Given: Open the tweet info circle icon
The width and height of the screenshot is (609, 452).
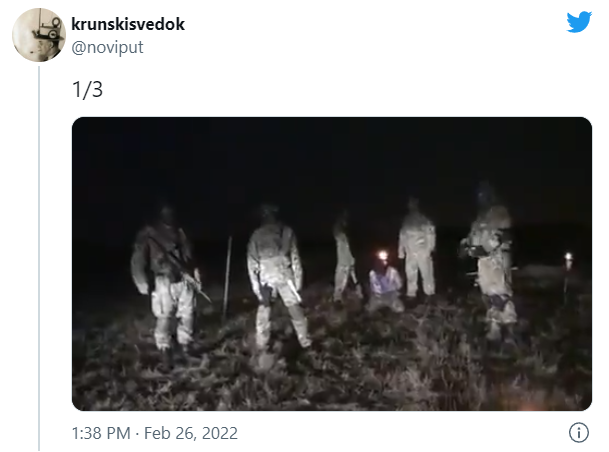Looking at the screenshot, I should (x=579, y=432).
